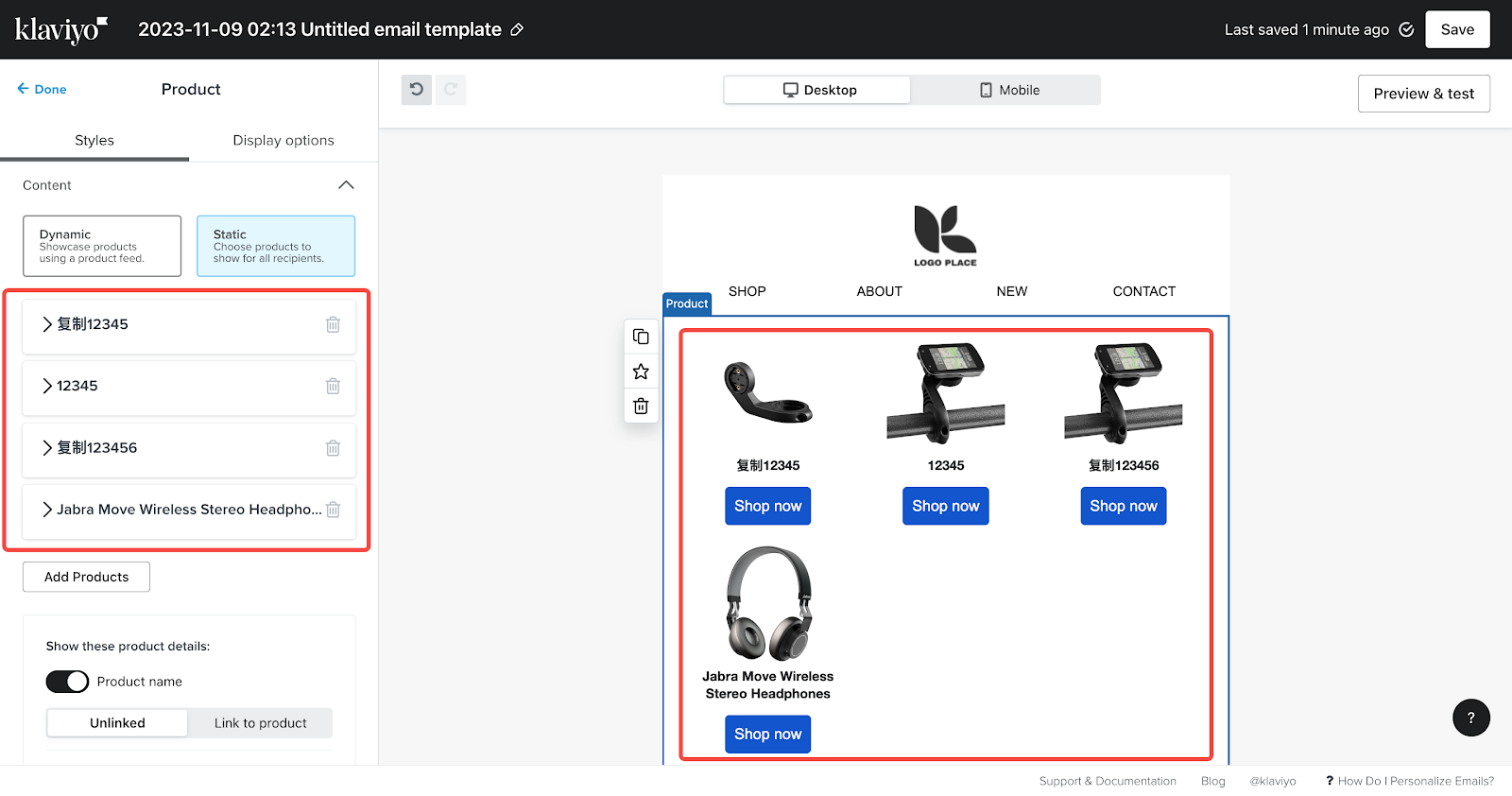Viewport: 1512px width, 796px height.
Task: Click the undo arrow icon
Action: click(x=417, y=90)
